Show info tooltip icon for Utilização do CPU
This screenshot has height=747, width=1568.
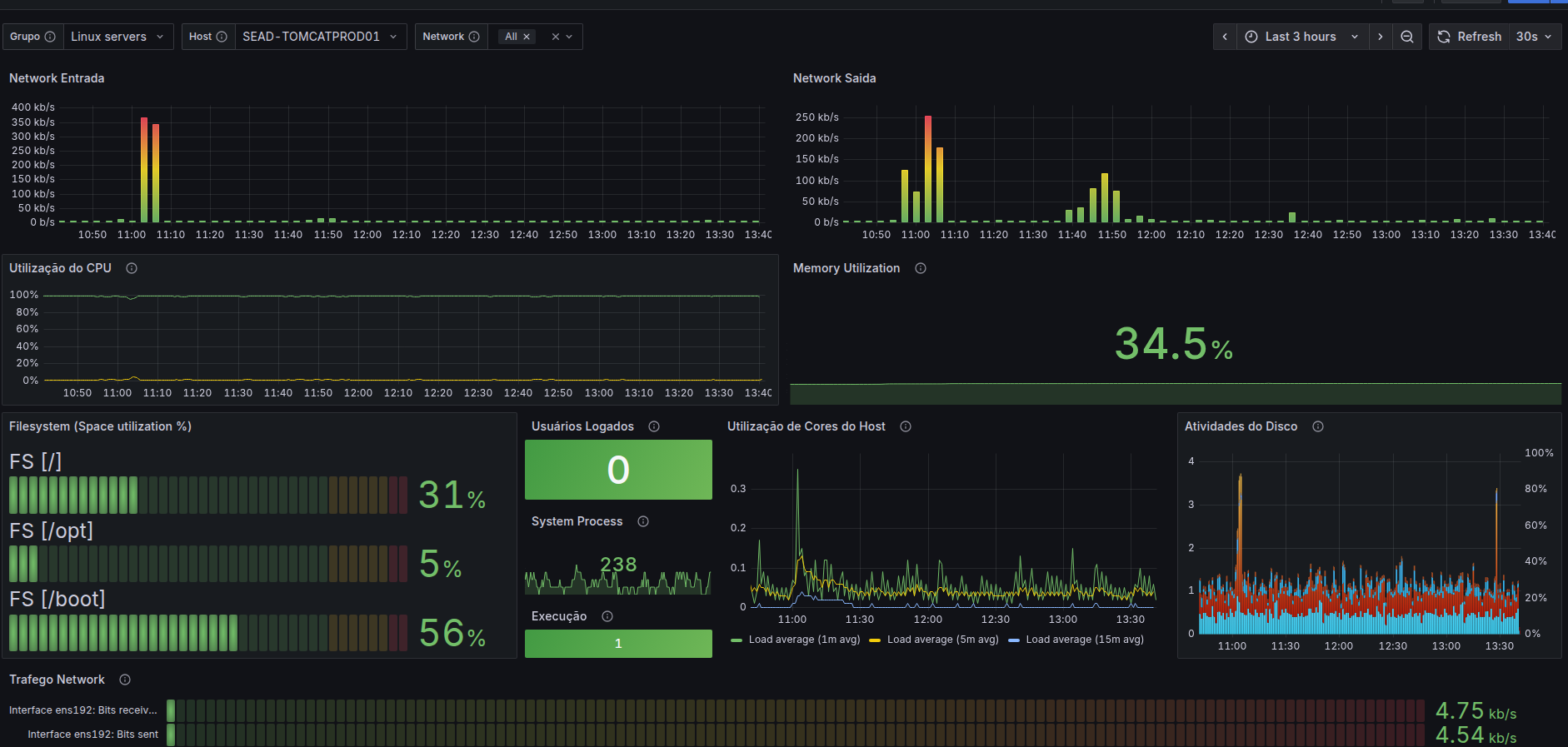132,268
